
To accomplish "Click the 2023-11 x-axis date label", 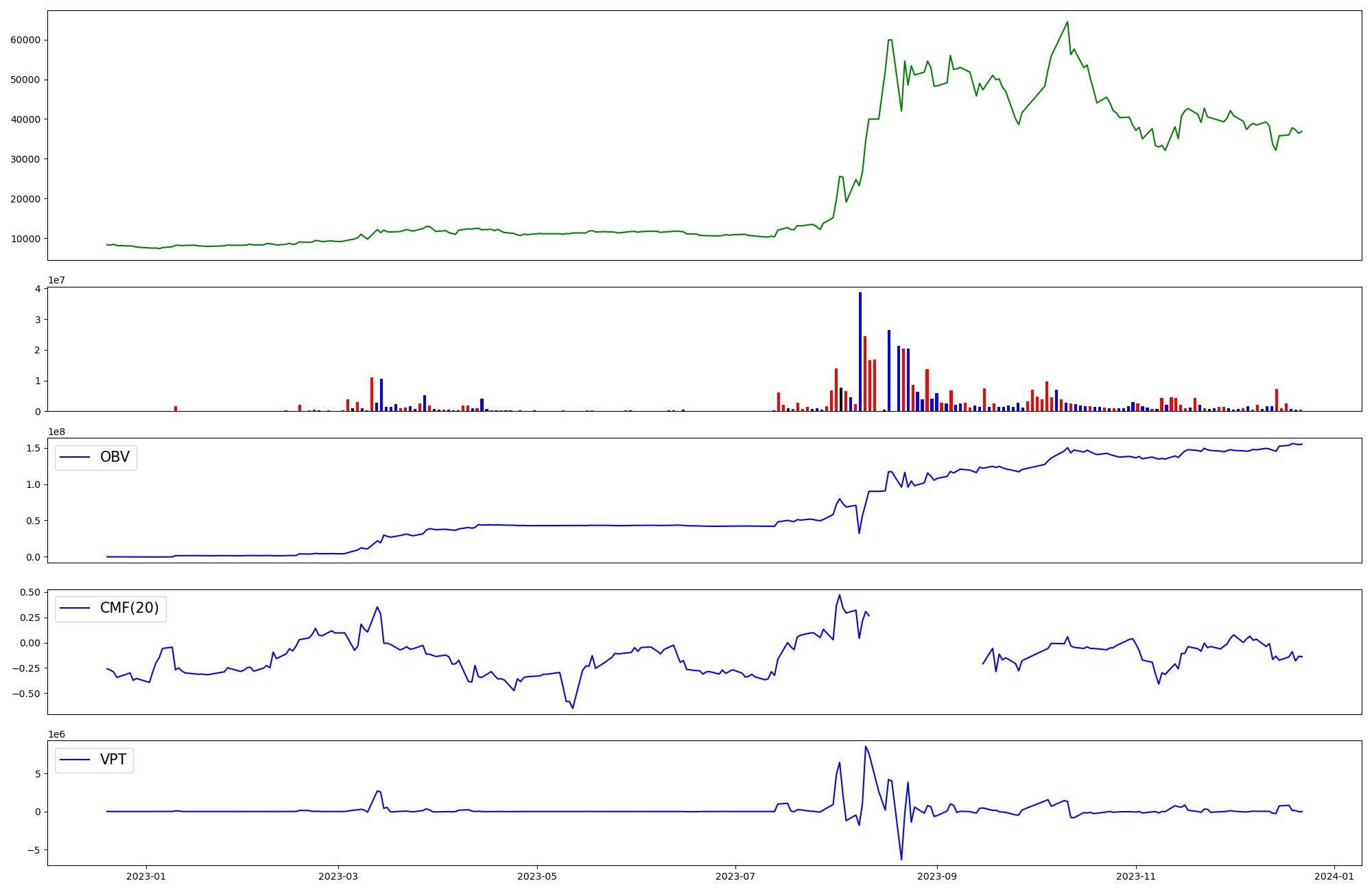I will pyautogui.click(x=1136, y=876).
